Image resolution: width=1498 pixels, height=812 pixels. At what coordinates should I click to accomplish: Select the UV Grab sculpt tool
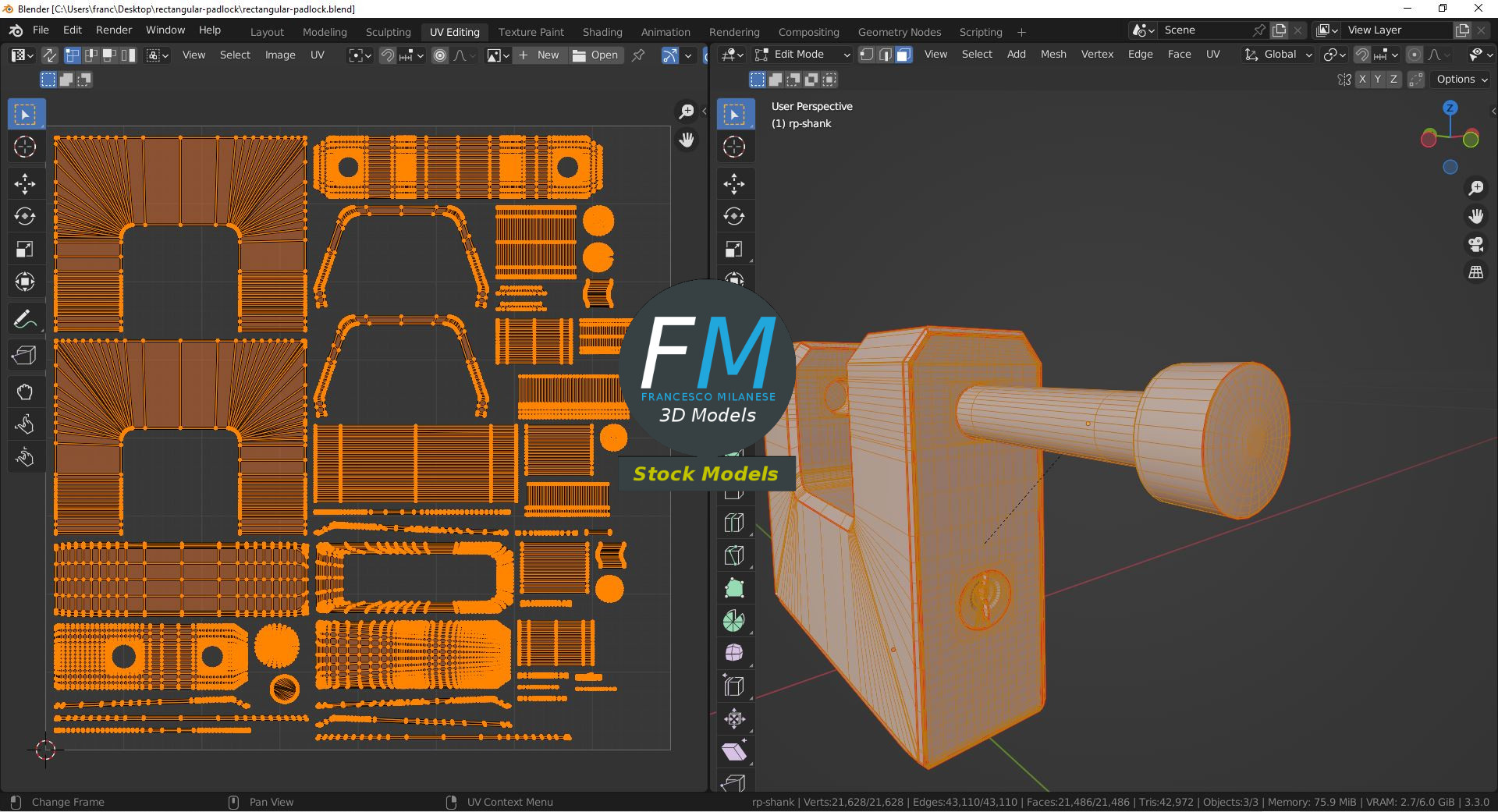[x=25, y=392]
